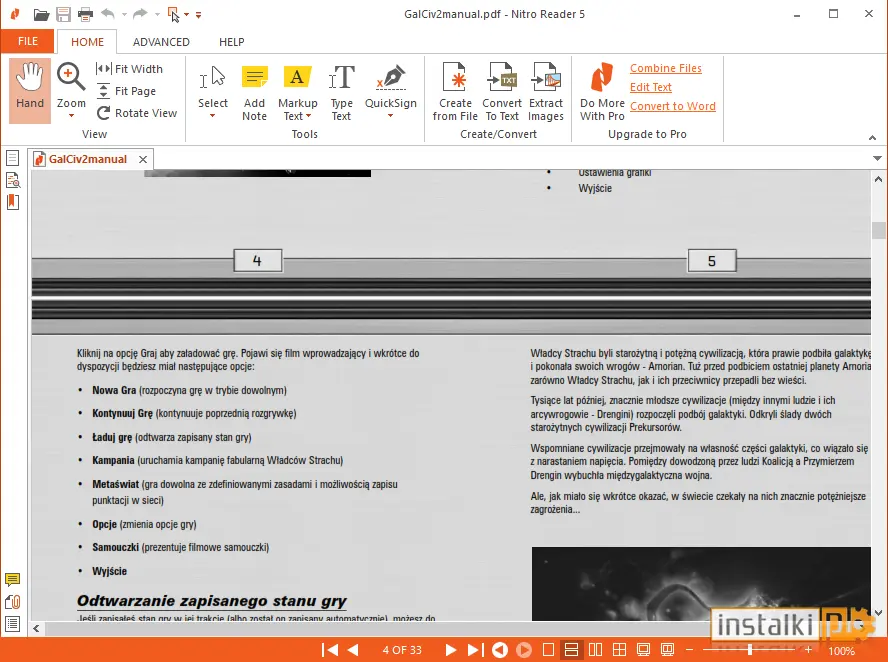Click the scroll up arrow
The width and height of the screenshot is (888, 662).
(x=878, y=180)
